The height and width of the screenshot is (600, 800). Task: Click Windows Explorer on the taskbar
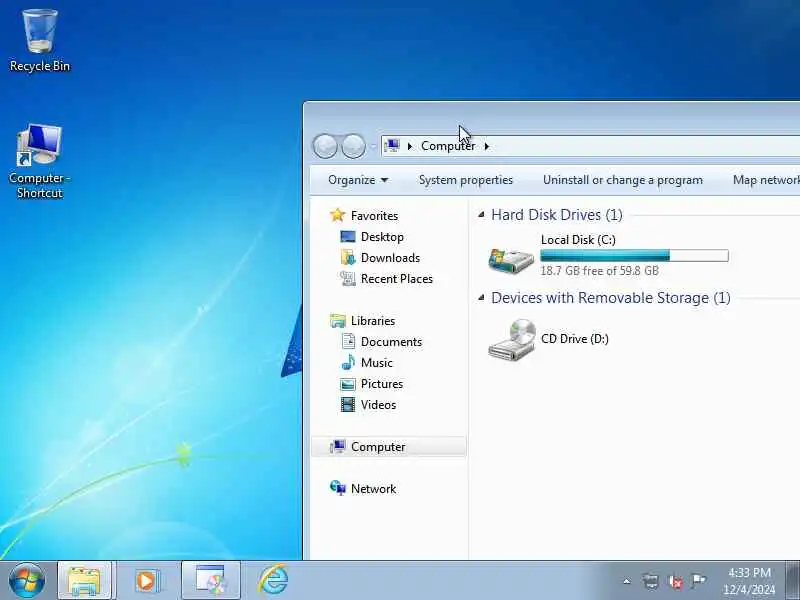(x=84, y=581)
